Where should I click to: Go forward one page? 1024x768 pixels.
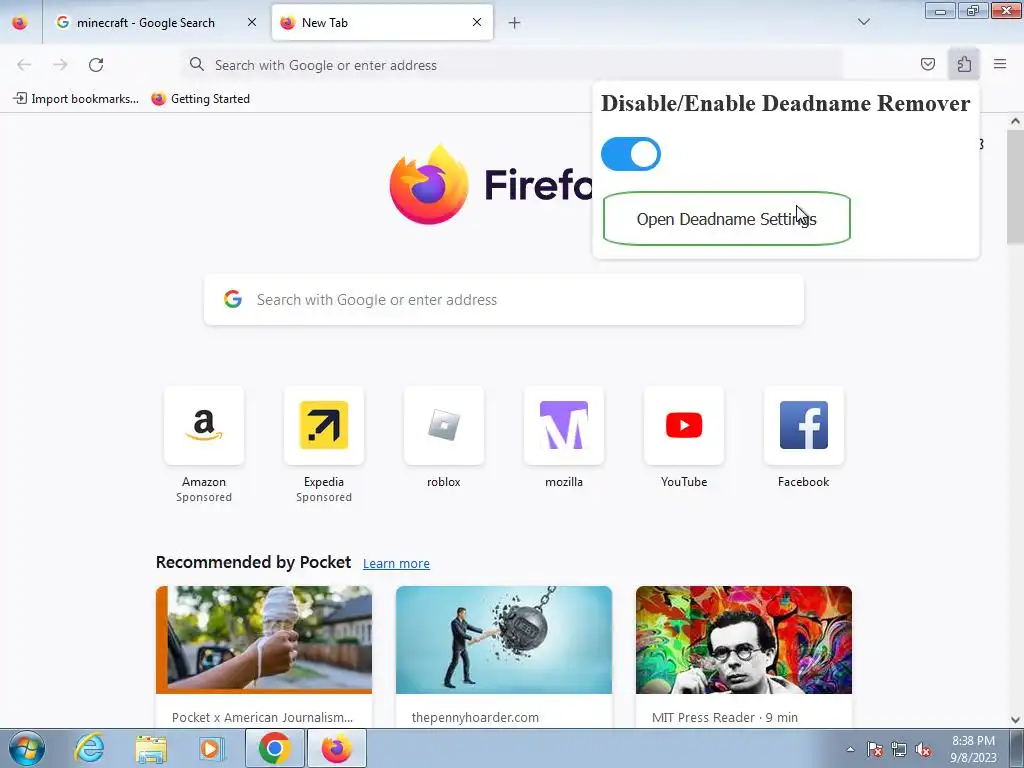click(60, 65)
